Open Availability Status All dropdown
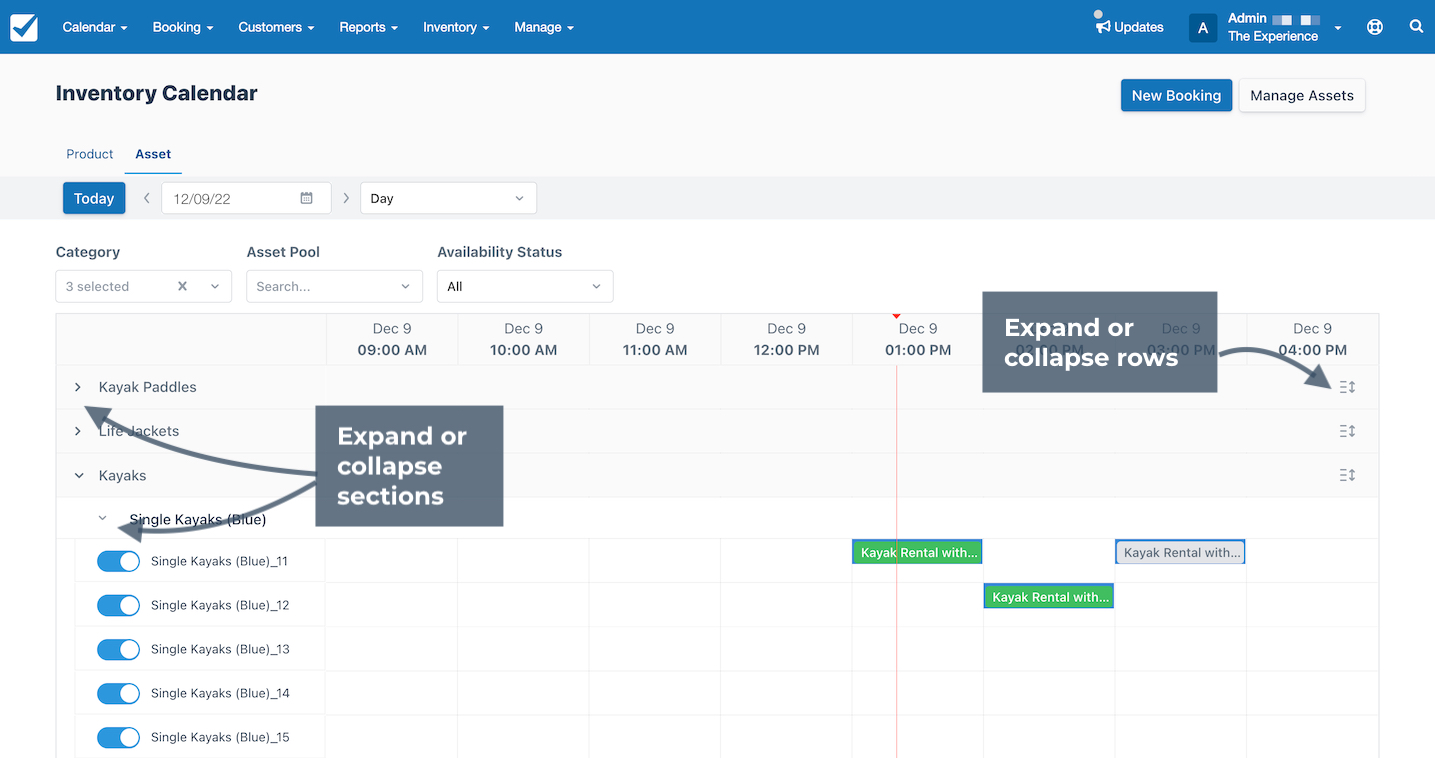1435x758 pixels. coord(525,286)
